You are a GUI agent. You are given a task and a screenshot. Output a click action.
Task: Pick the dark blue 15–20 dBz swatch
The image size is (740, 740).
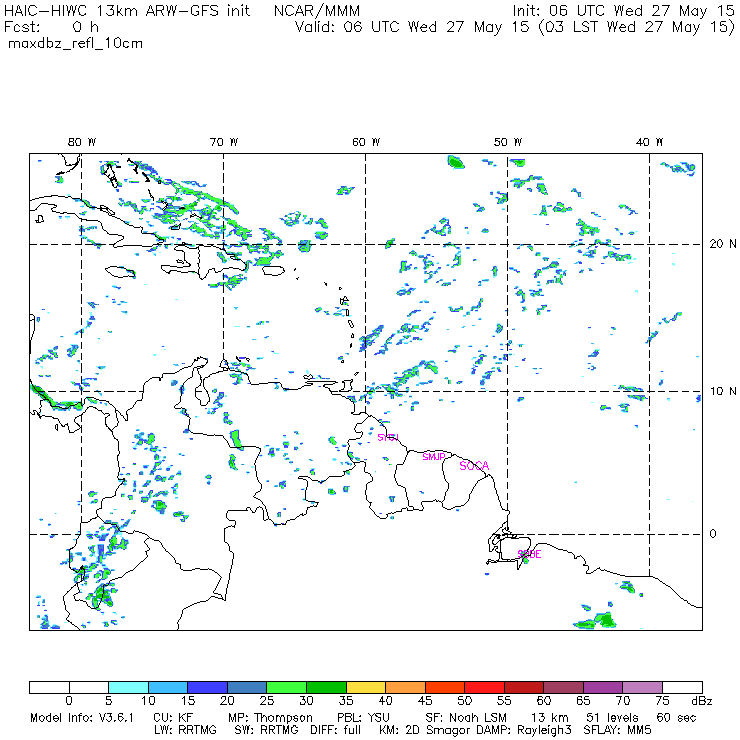[x=208, y=687]
